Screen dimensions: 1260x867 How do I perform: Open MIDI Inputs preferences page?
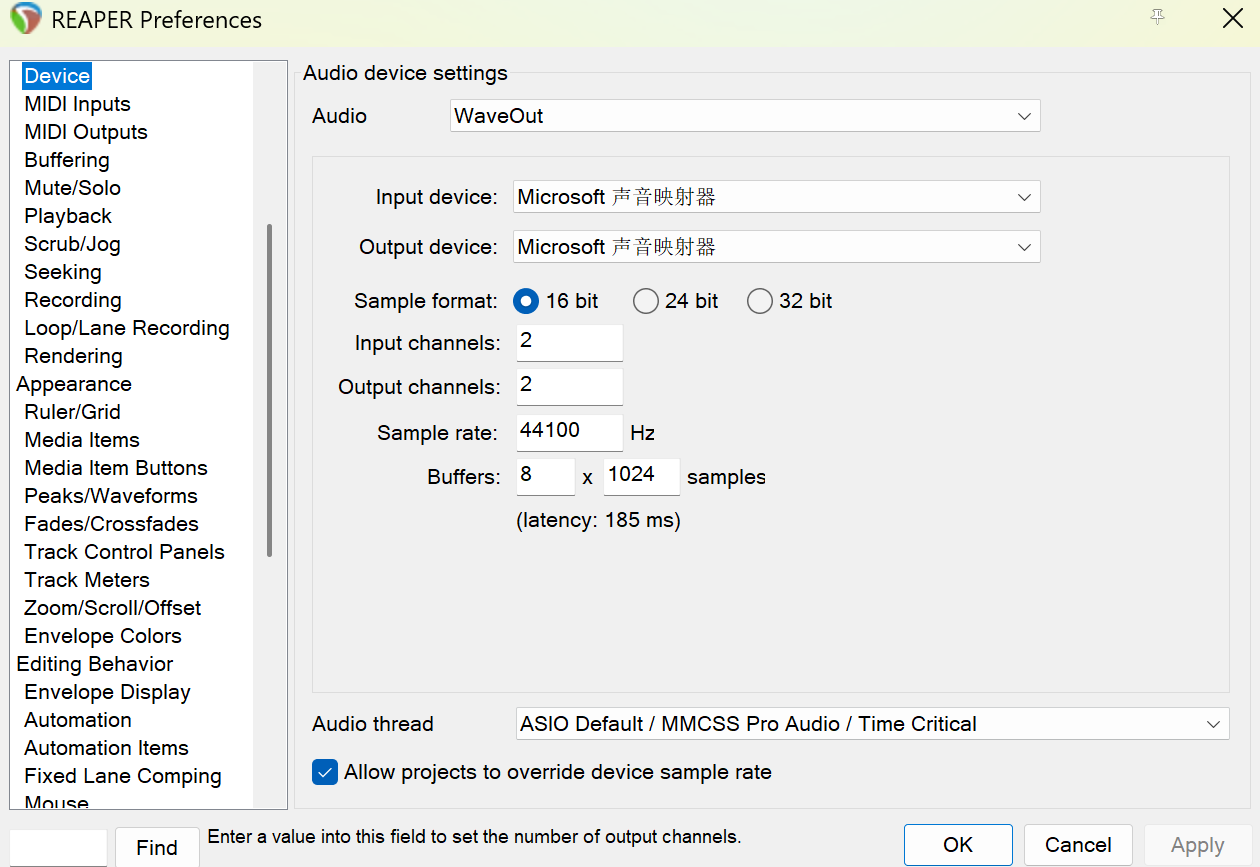point(77,104)
